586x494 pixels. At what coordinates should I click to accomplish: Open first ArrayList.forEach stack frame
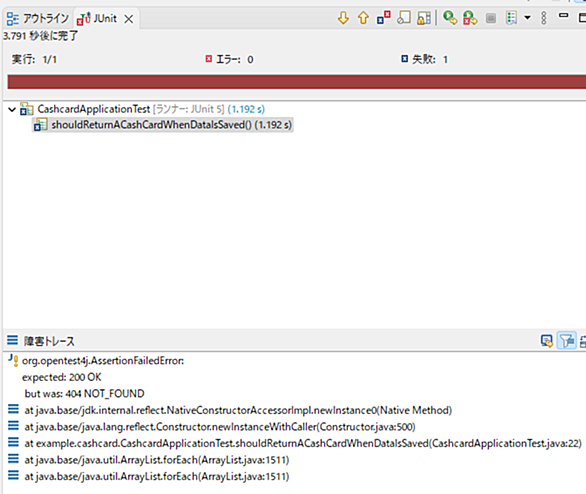coord(157,460)
